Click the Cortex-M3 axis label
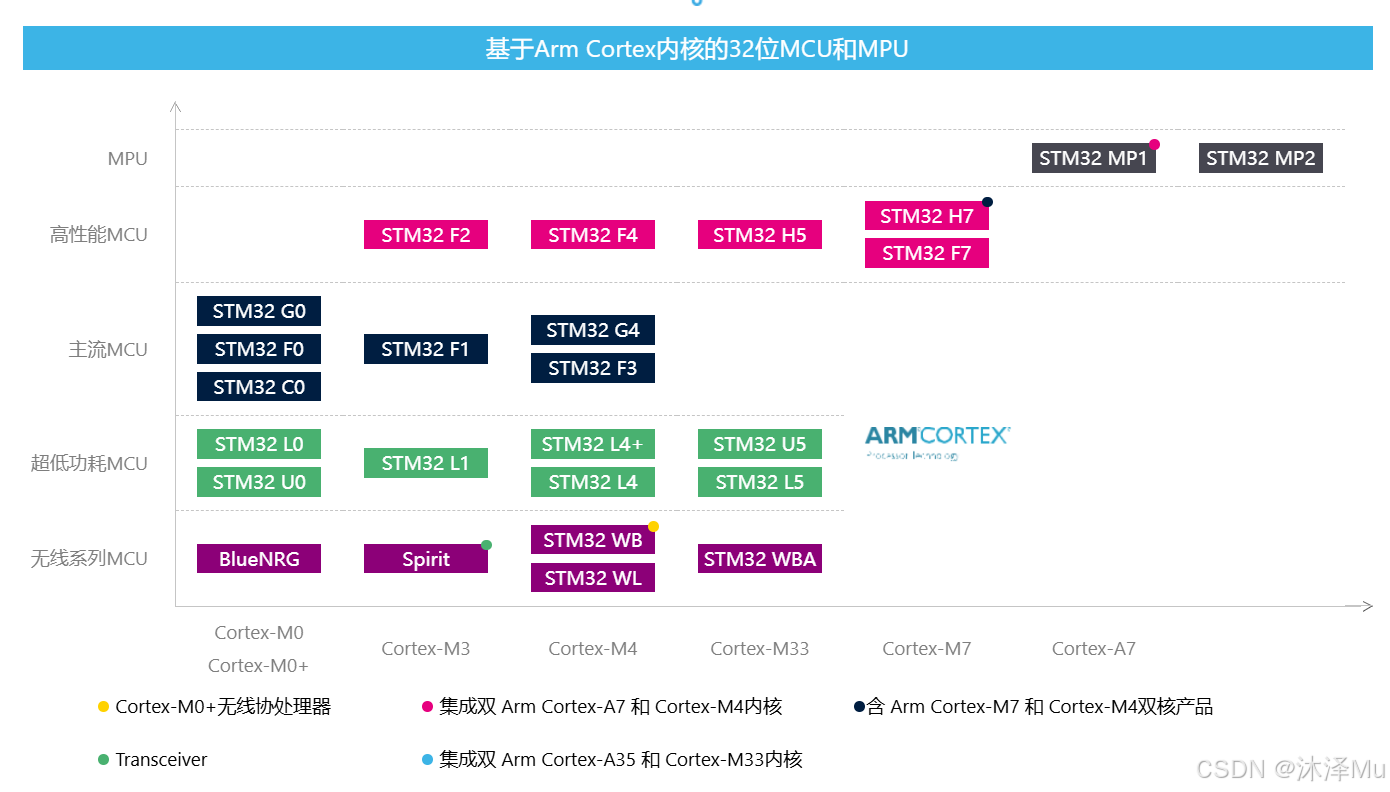Image resolution: width=1390 pixels, height=792 pixels. 426,649
